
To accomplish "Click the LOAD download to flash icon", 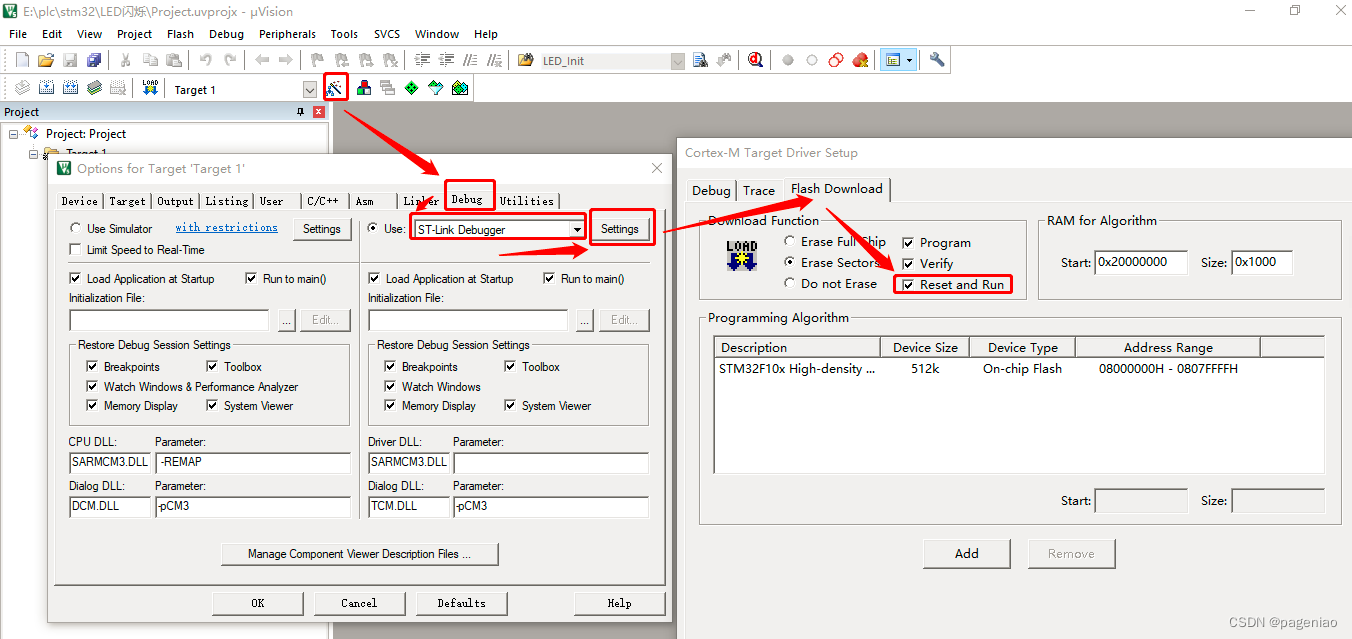I will point(150,88).
